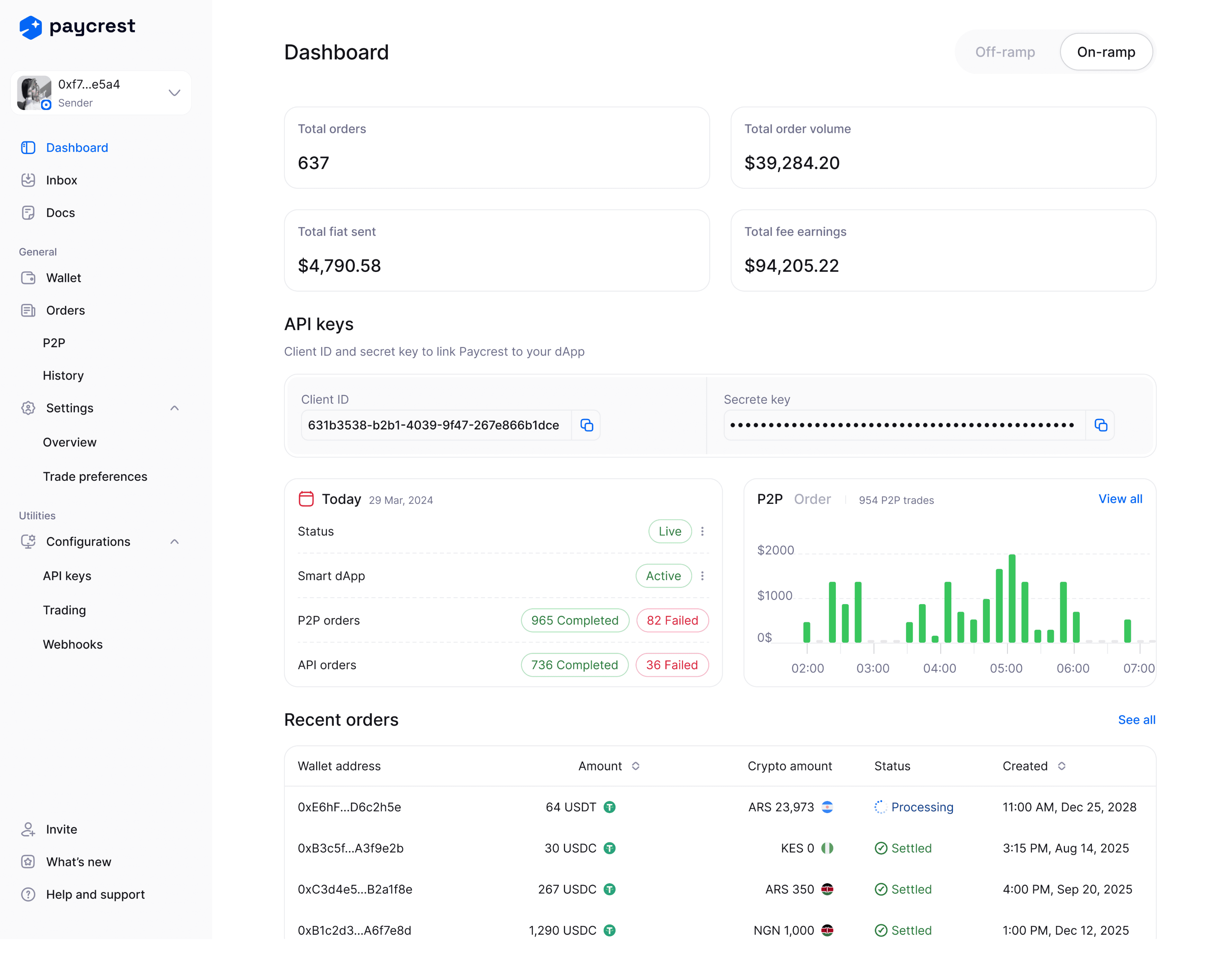Open Inbox from sidebar icon
Image resolution: width=1232 pixels, height=971 pixels.
28,180
